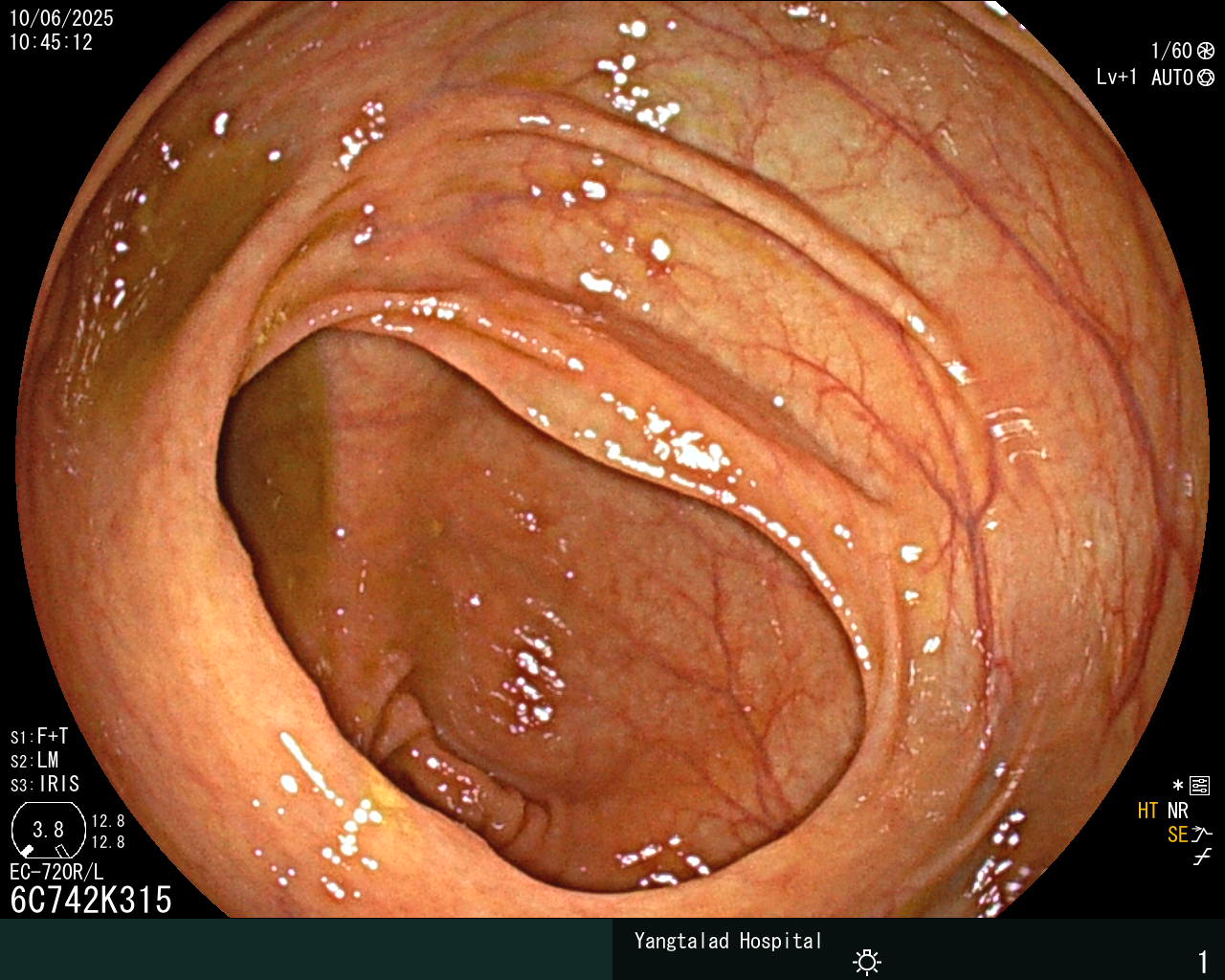Click the image counter number 1
This screenshot has height=980, width=1225.
tap(1203, 962)
